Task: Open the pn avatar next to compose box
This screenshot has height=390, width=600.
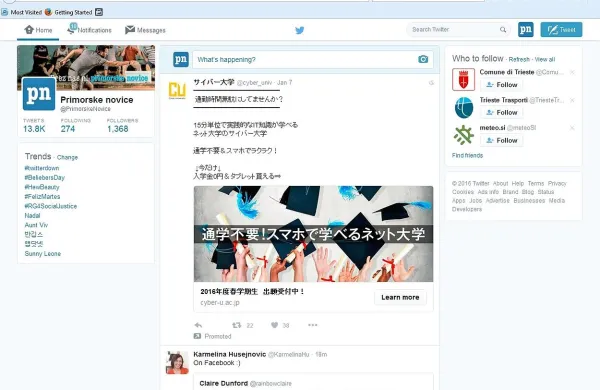Action: tap(181, 59)
